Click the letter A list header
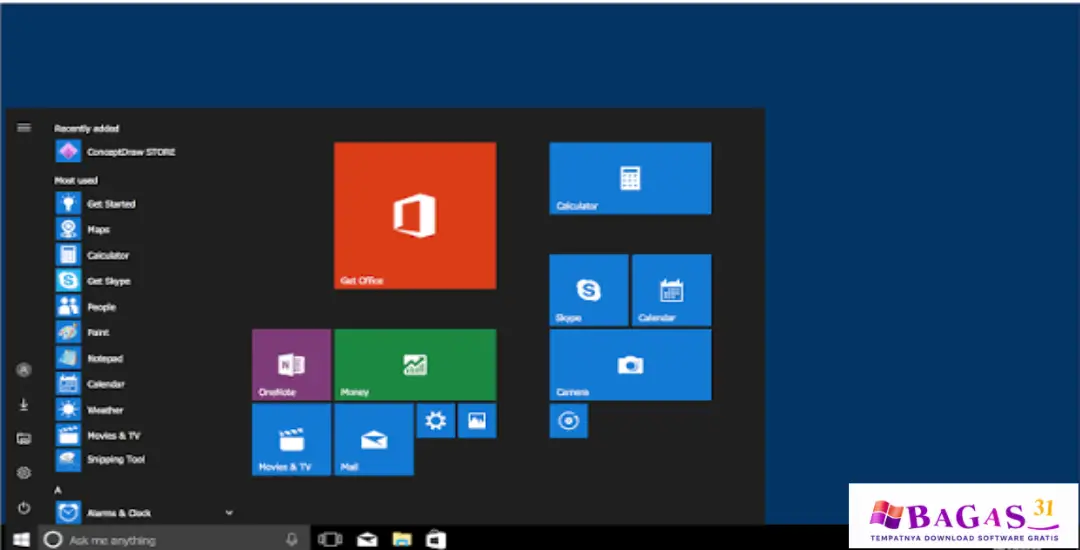Image resolution: width=1080 pixels, height=550 pixels. (x=58, y=490)
